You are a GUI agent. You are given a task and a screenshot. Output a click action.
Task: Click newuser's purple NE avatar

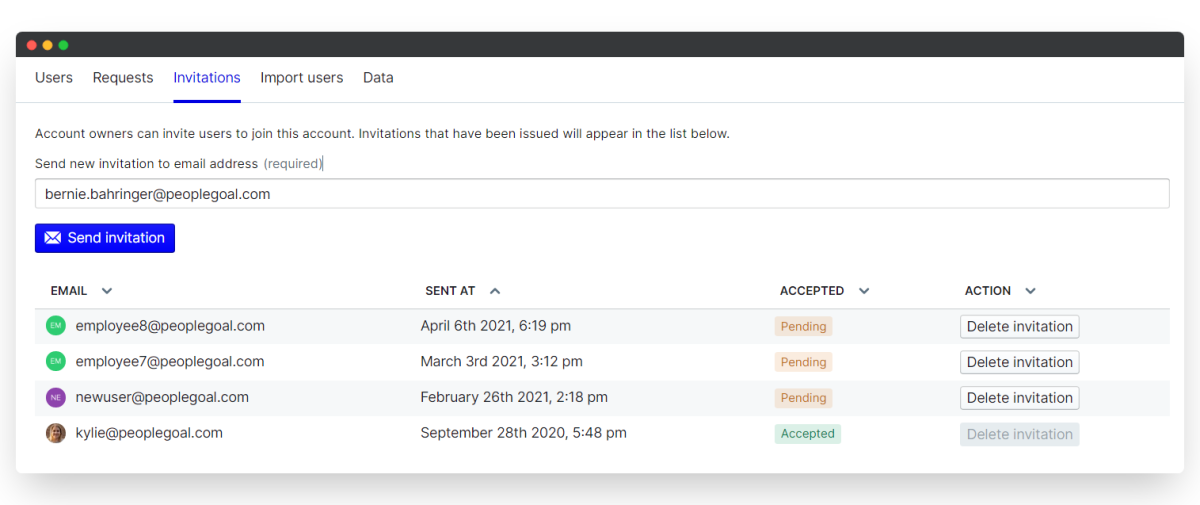56,398
